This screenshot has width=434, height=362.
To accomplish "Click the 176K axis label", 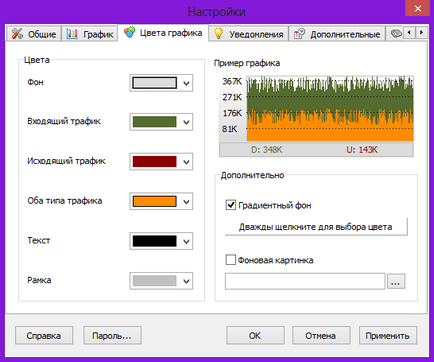I will pyautogui.click(x=232, y=113).
